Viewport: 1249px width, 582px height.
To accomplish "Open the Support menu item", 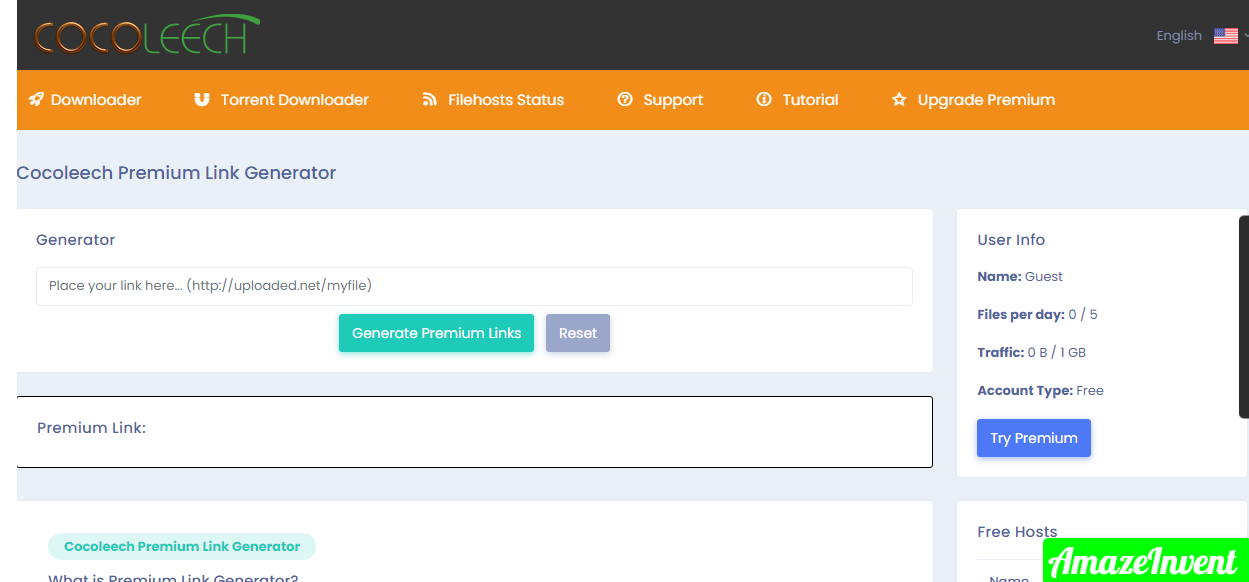I will coord(660,100).
